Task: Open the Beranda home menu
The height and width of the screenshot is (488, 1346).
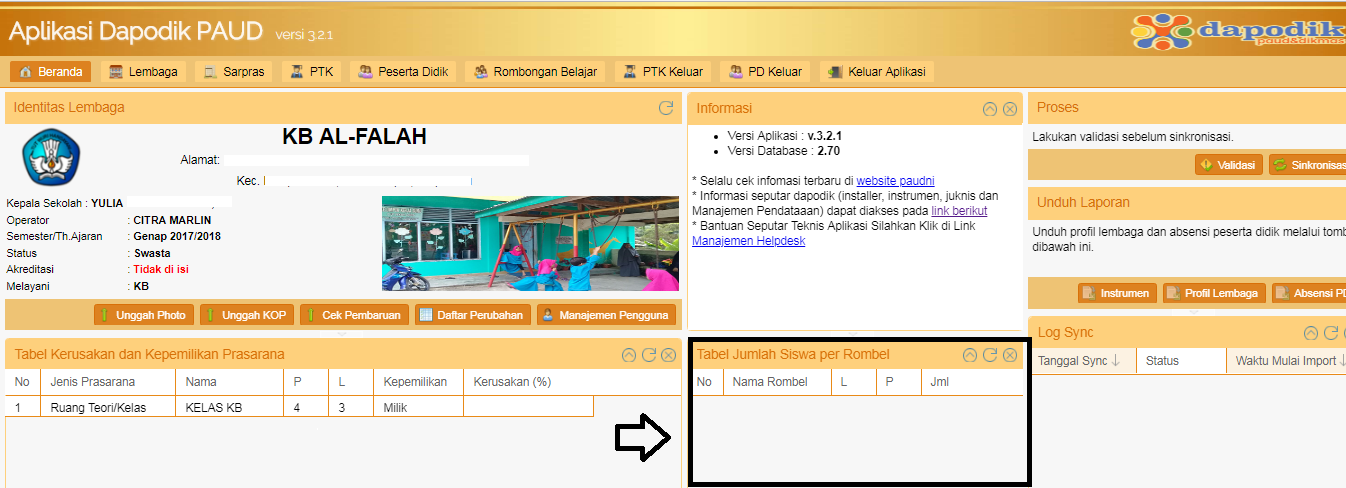Action: (x=51, y=71)
